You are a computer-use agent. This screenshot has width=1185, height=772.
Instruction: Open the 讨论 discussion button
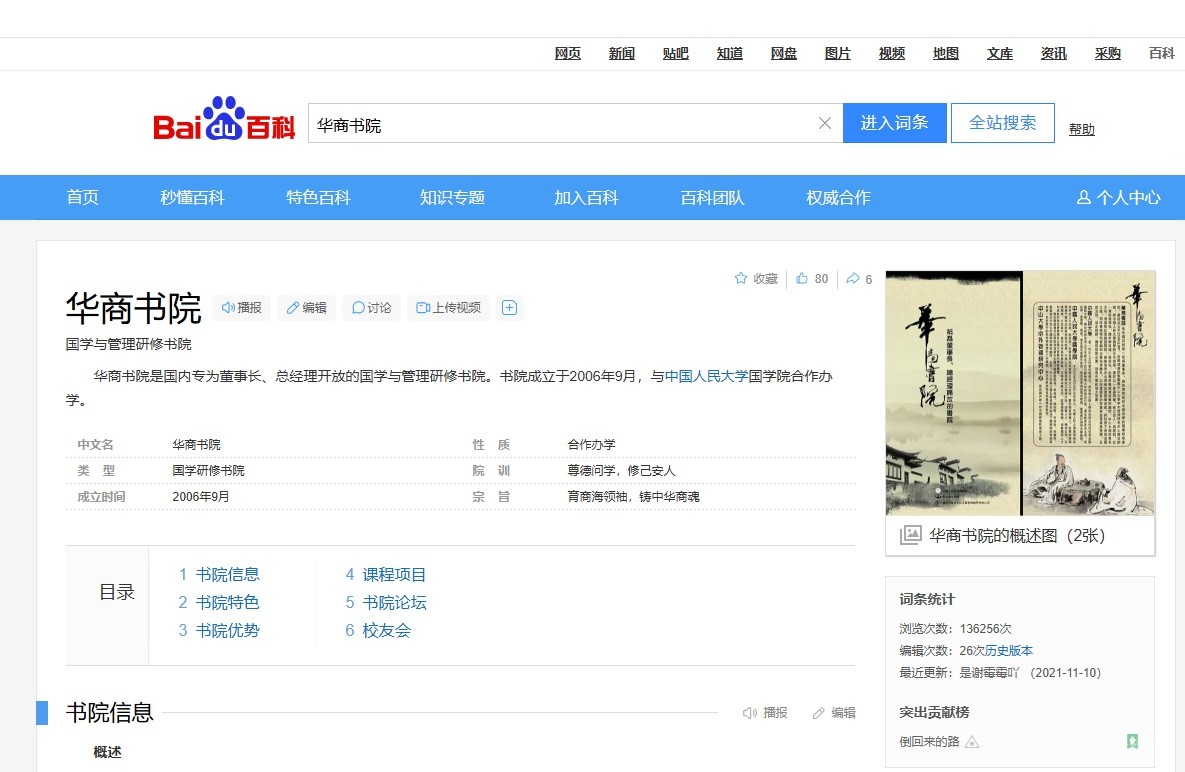click(371, 308)
